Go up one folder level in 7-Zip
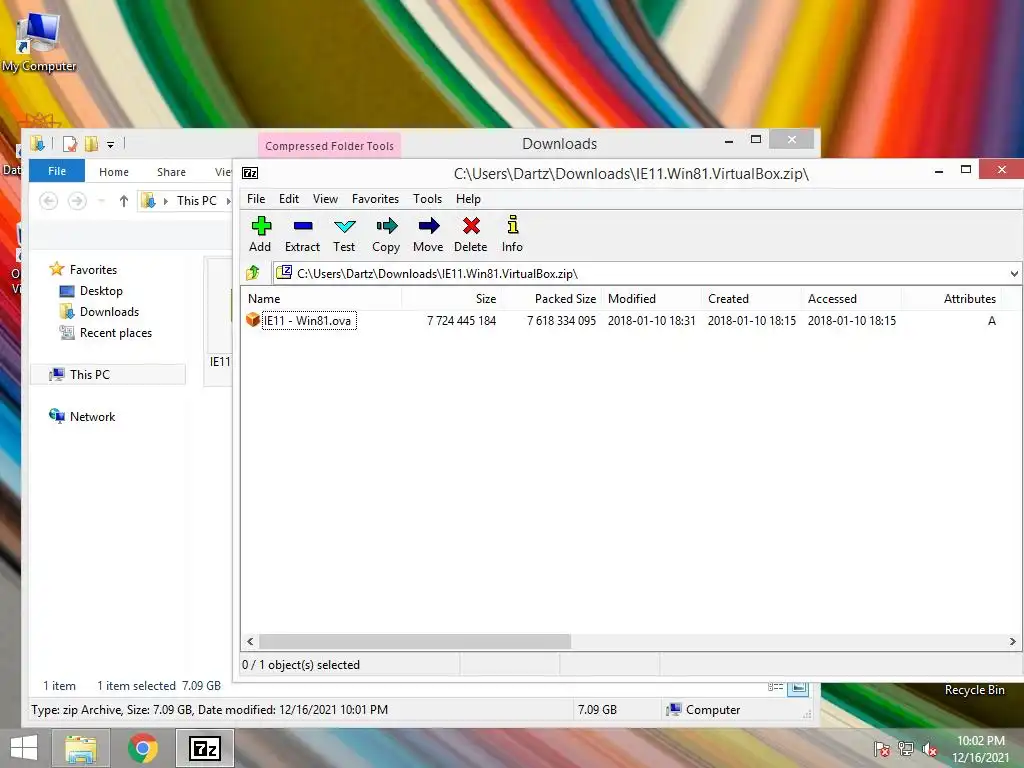Viewport: 1024px width, 768px height. pos(253,273)
